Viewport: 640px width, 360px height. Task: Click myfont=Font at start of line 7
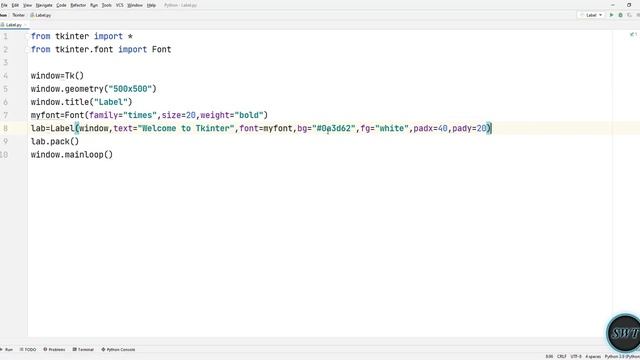[x=57, y=115]
